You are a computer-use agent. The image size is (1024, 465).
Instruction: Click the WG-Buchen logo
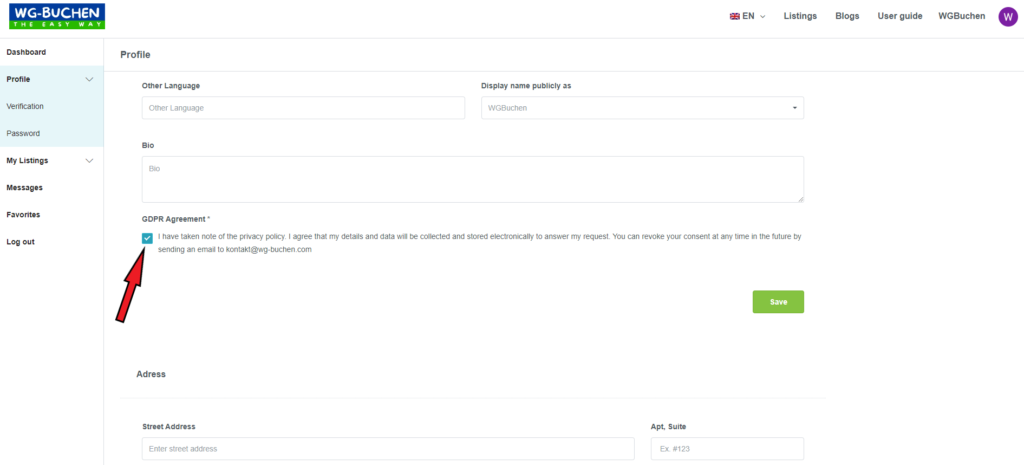[x=57, y=16]
